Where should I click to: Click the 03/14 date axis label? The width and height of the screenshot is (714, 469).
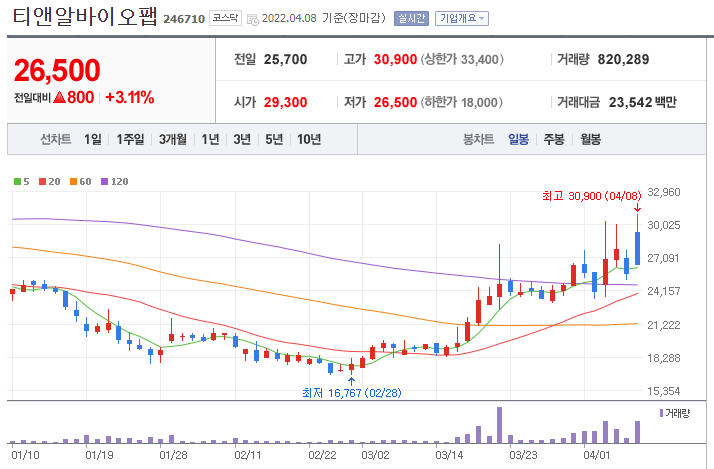click(449, 455)
